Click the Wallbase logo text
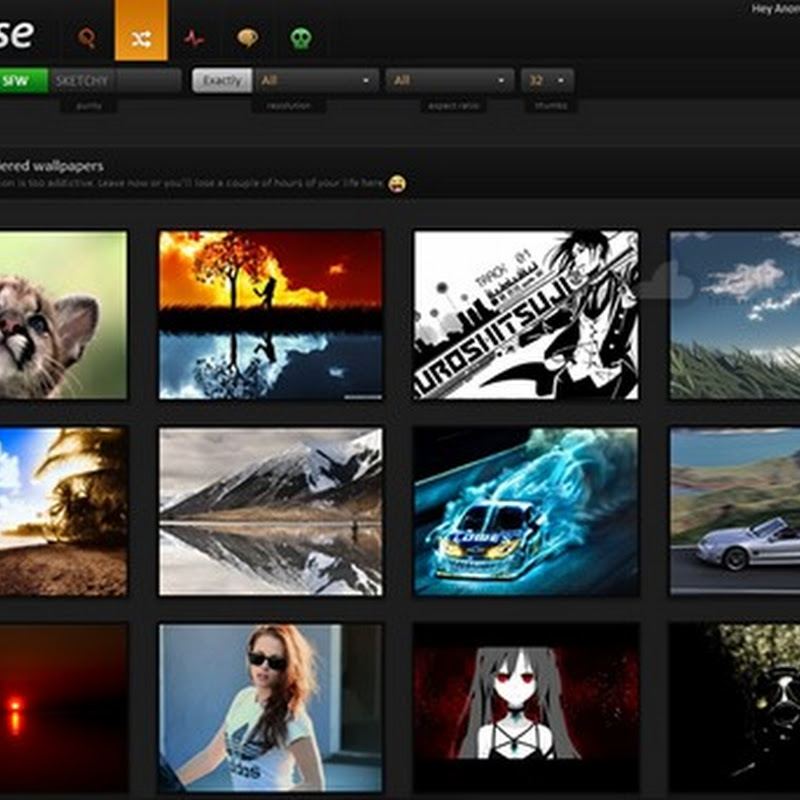 tap(17, 34)
